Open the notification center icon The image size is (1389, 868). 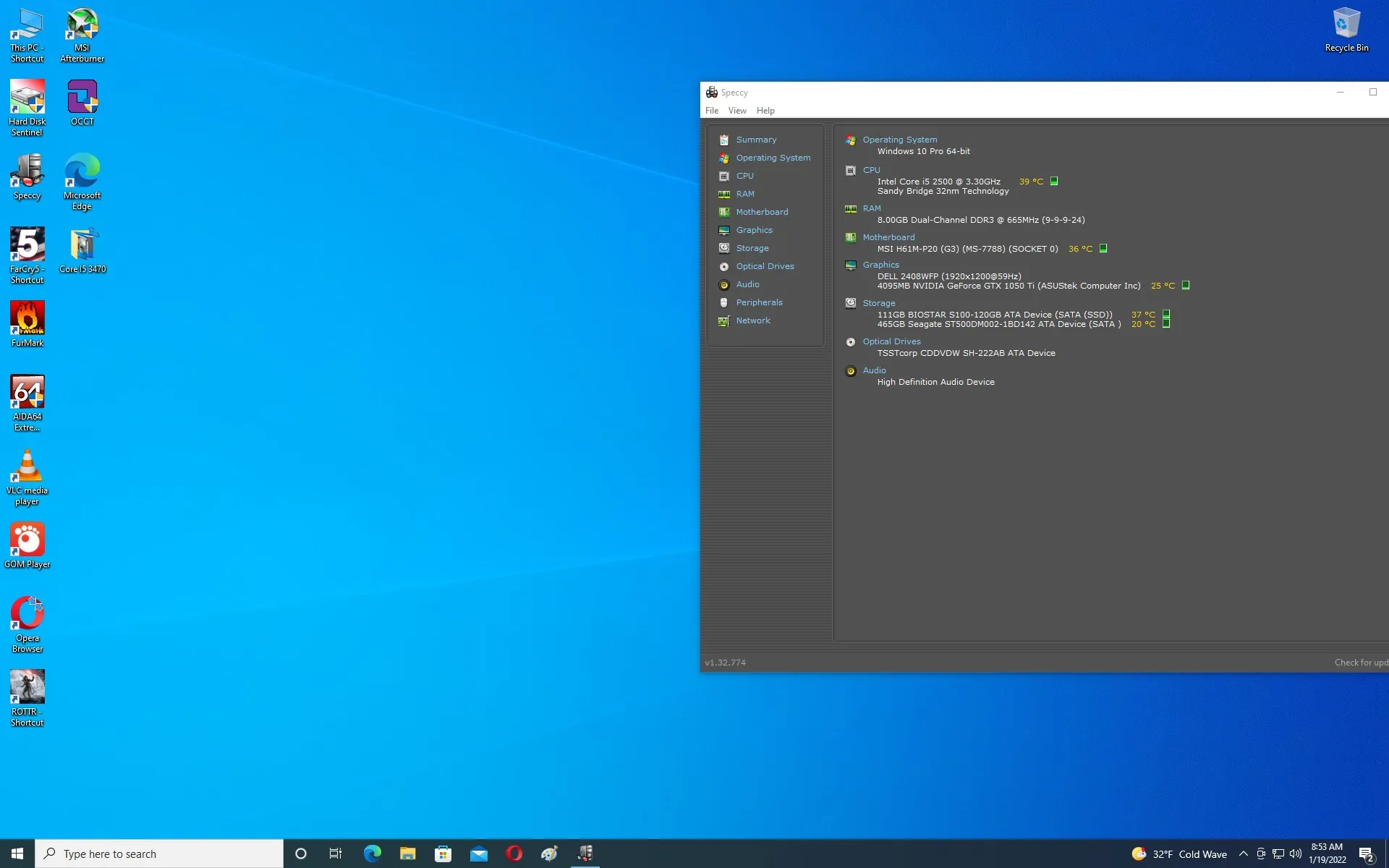(1367, 854)
